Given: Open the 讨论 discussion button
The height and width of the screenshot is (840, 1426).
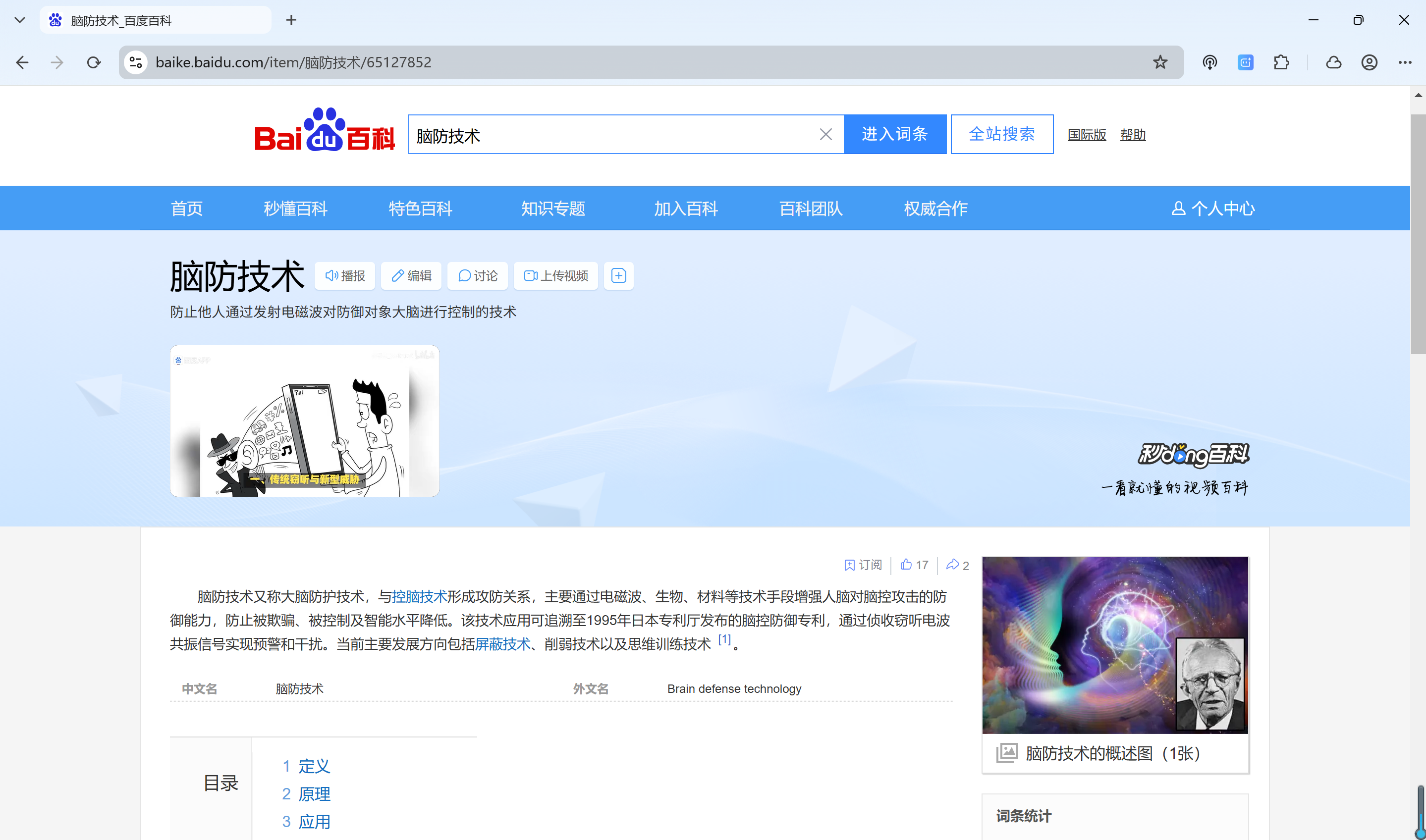Looking at the screenshot, I should point(477,276).
